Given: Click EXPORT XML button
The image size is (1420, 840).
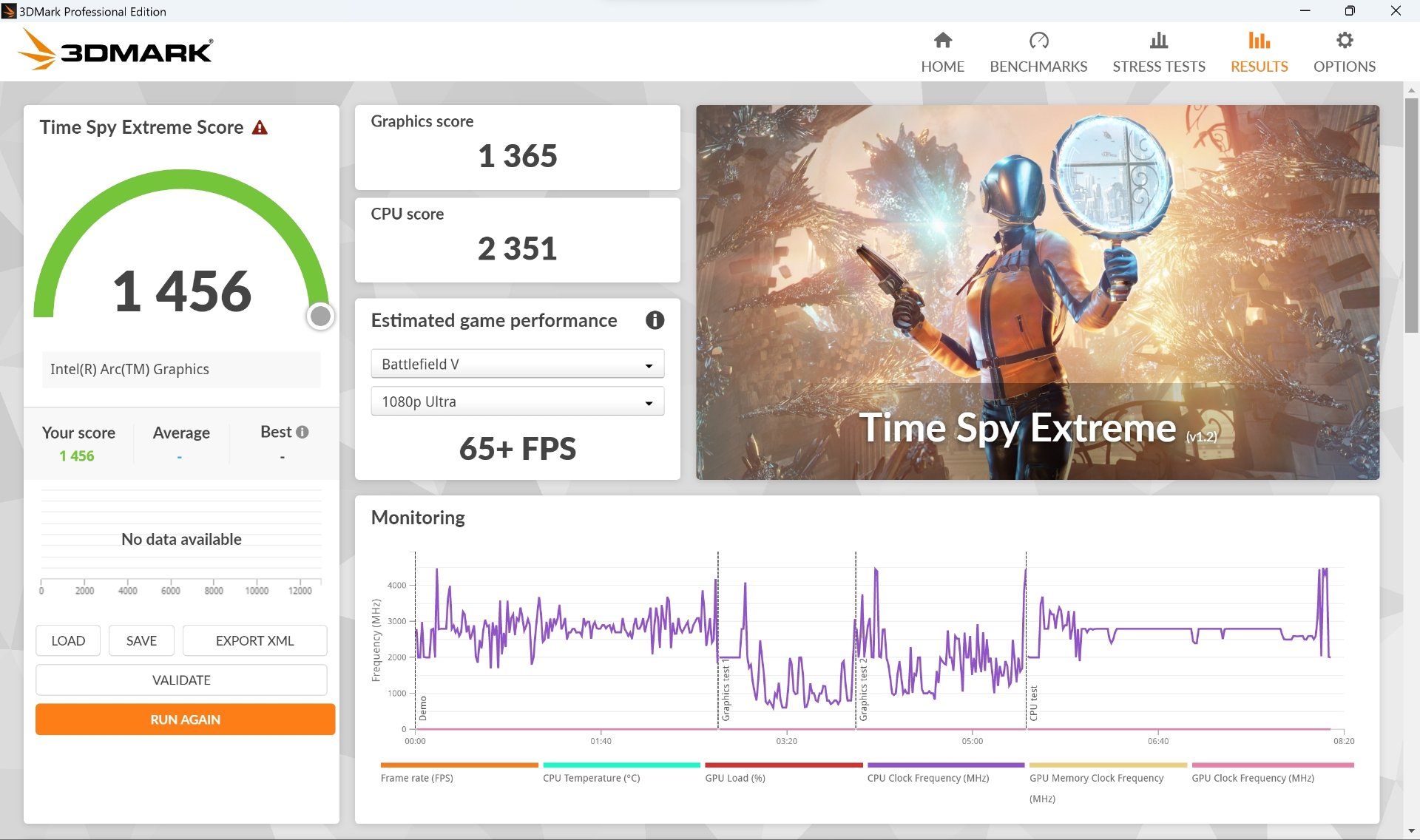Looking at the screenshot, I should (x=254, y=640).
